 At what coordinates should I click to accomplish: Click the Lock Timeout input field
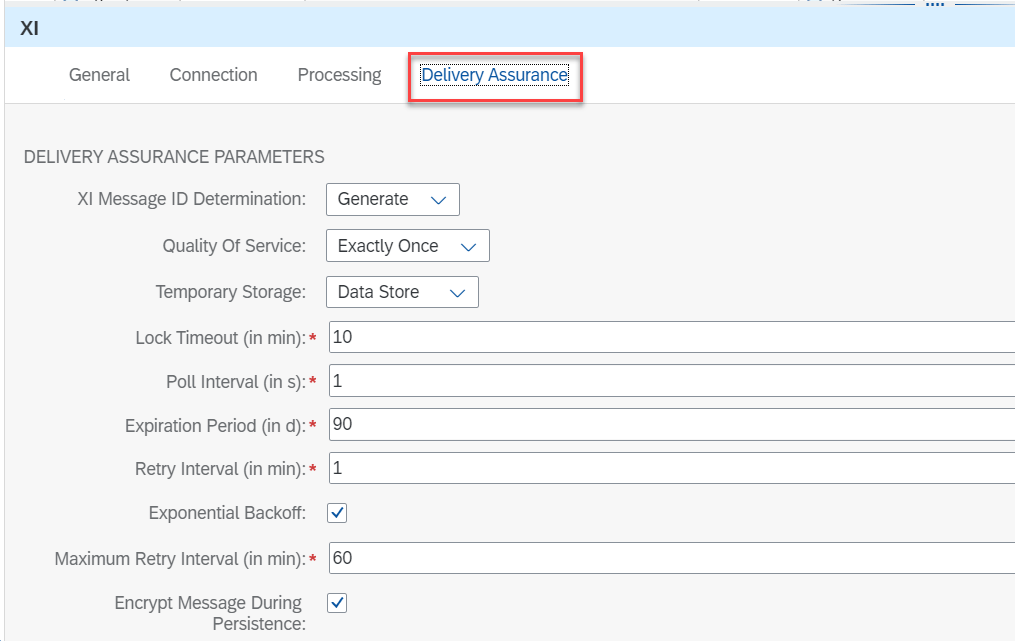point(670,337)
